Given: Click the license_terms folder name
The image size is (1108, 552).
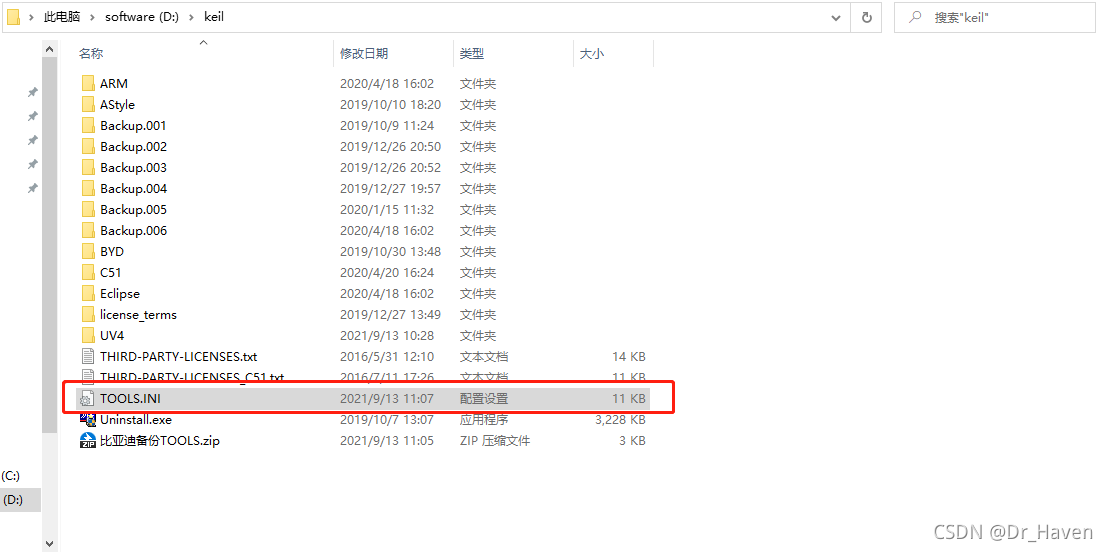Looking at the screenshot, I should point(138,315).
